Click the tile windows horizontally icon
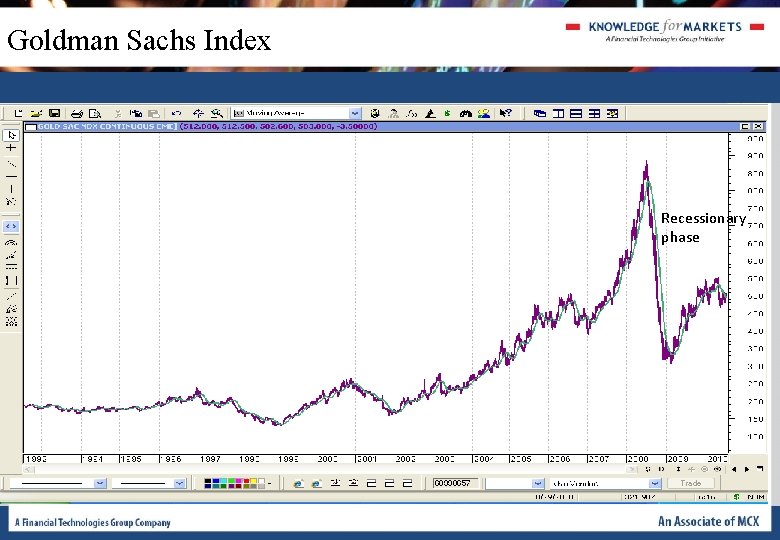This screenshot has height=540, width=780. (x=576, y=113)
